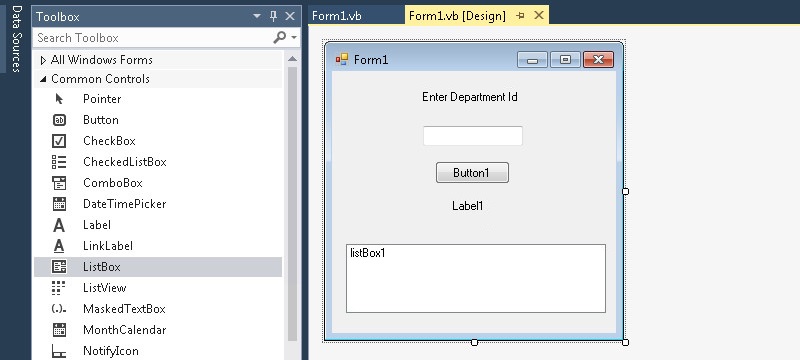Select the Label1 control on the form
The height and width of the screenshot is (360, 800).
[467, 206]
